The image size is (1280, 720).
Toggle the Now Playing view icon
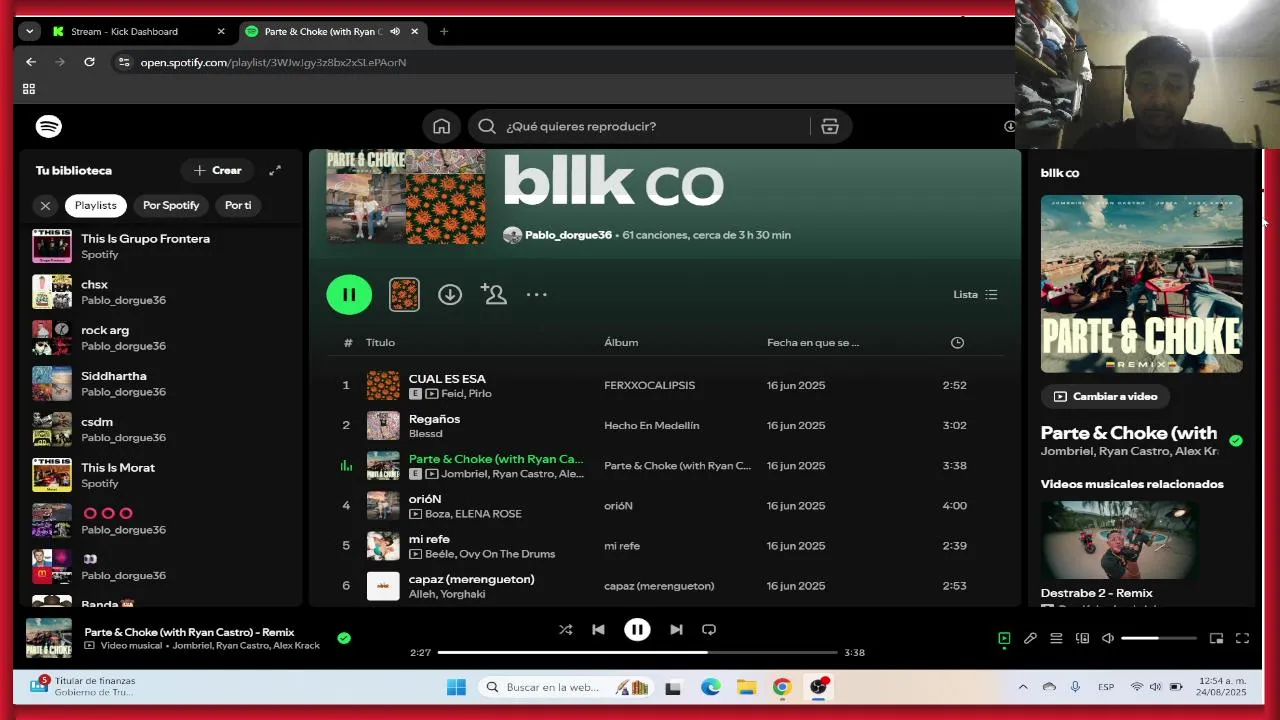tap(1004, 638)
